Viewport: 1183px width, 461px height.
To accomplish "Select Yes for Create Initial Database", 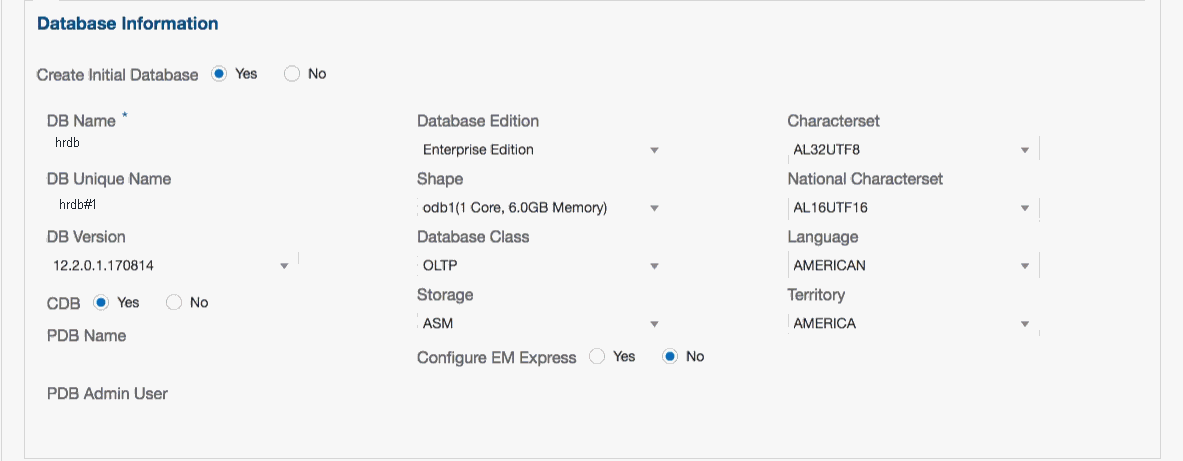I will tap(220, 74).
